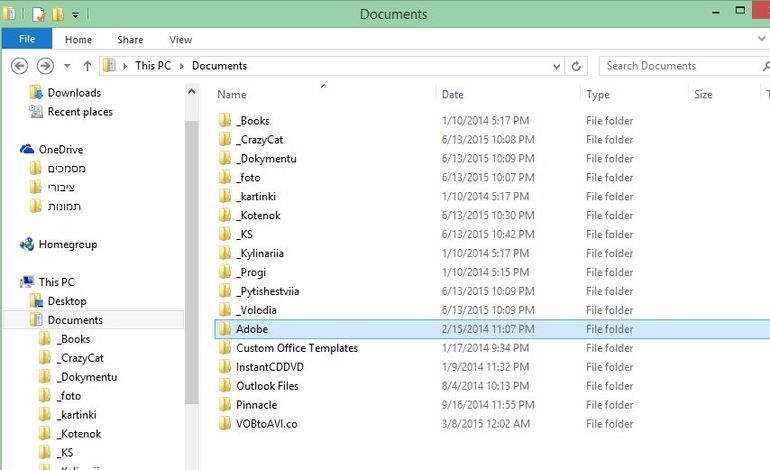Go up one folder level
The height and width of the screenshot is (470, 770).
click(x=87, y=66)
